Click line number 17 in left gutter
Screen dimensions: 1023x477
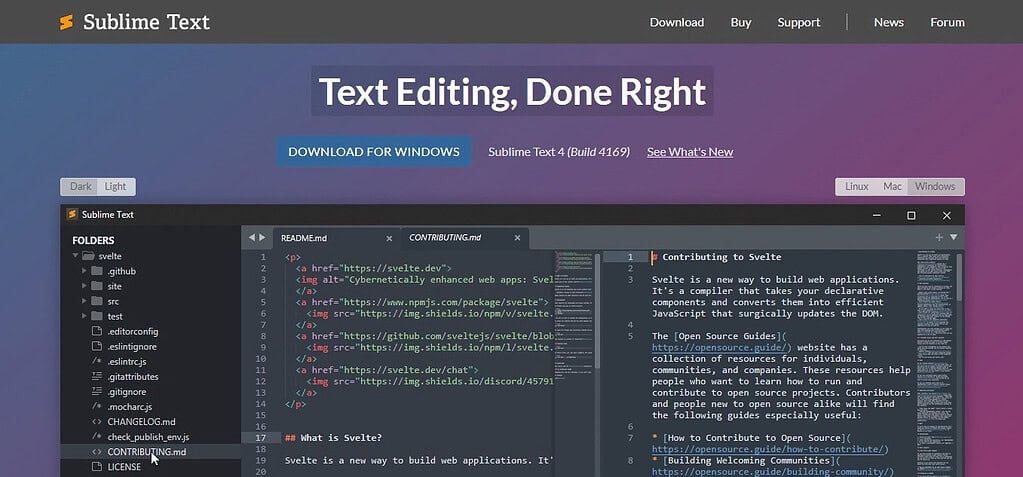pyautogui.click(x=260, y=438)
